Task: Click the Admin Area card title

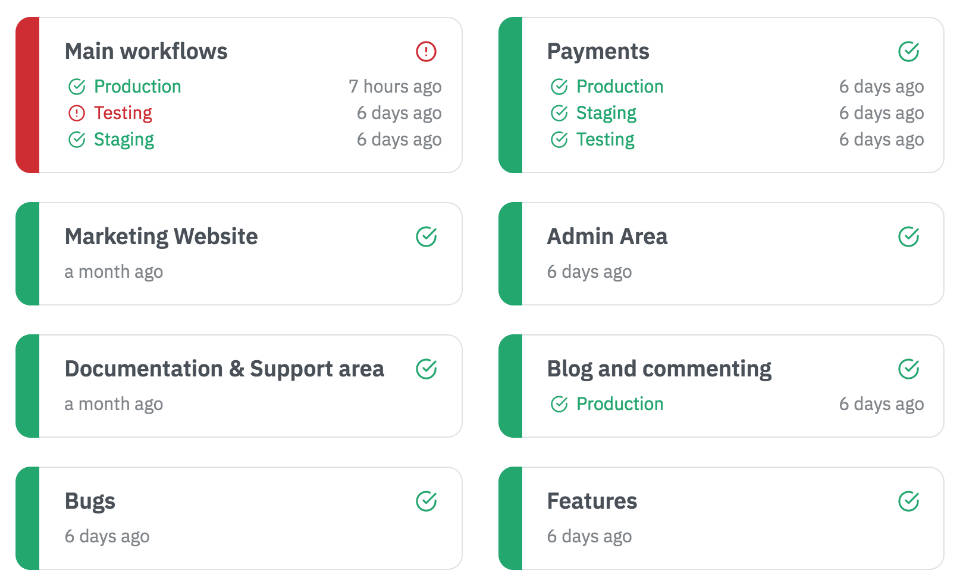Action: (607, 237)
